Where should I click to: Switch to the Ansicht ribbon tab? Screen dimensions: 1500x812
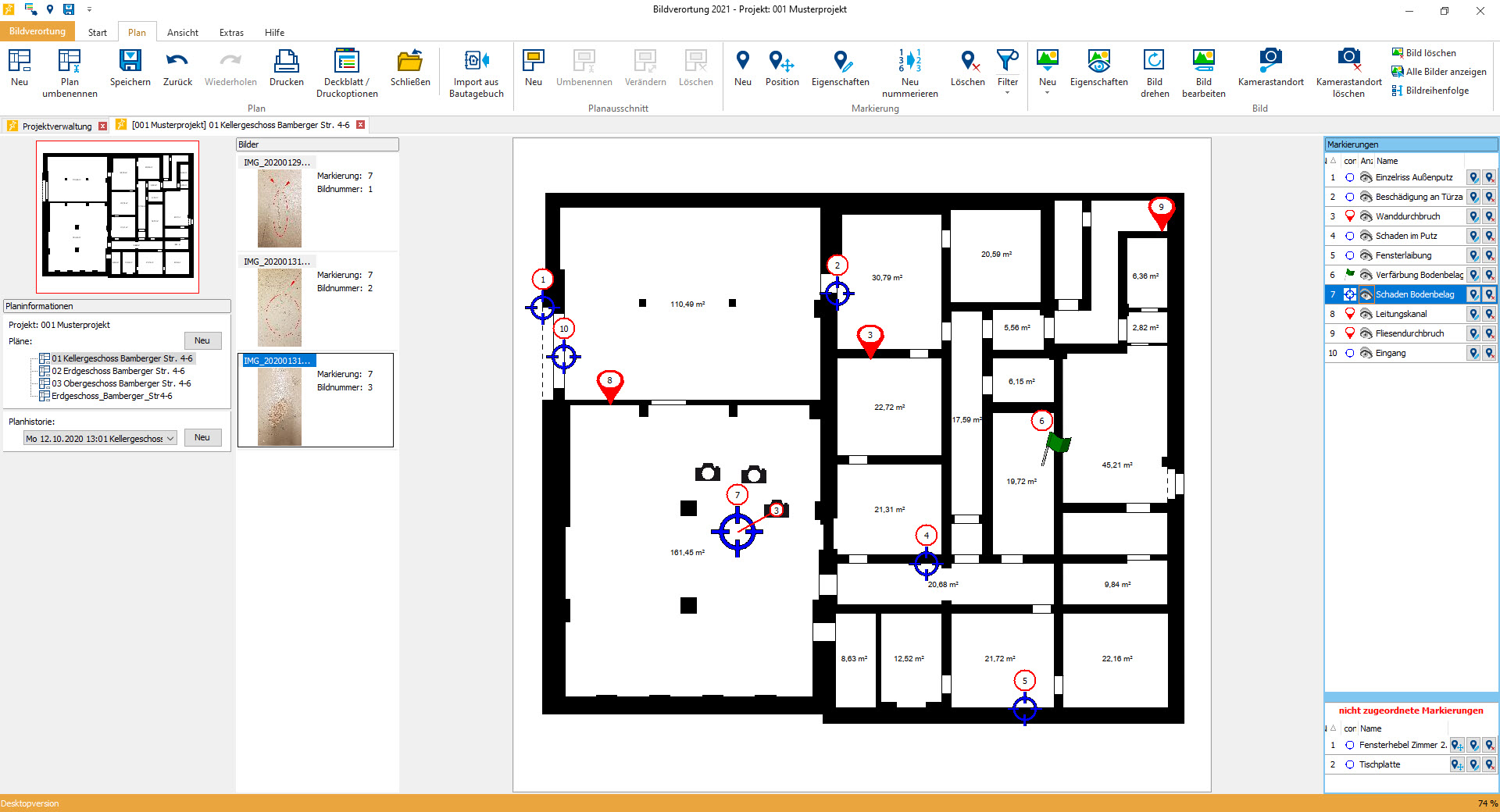182,33
